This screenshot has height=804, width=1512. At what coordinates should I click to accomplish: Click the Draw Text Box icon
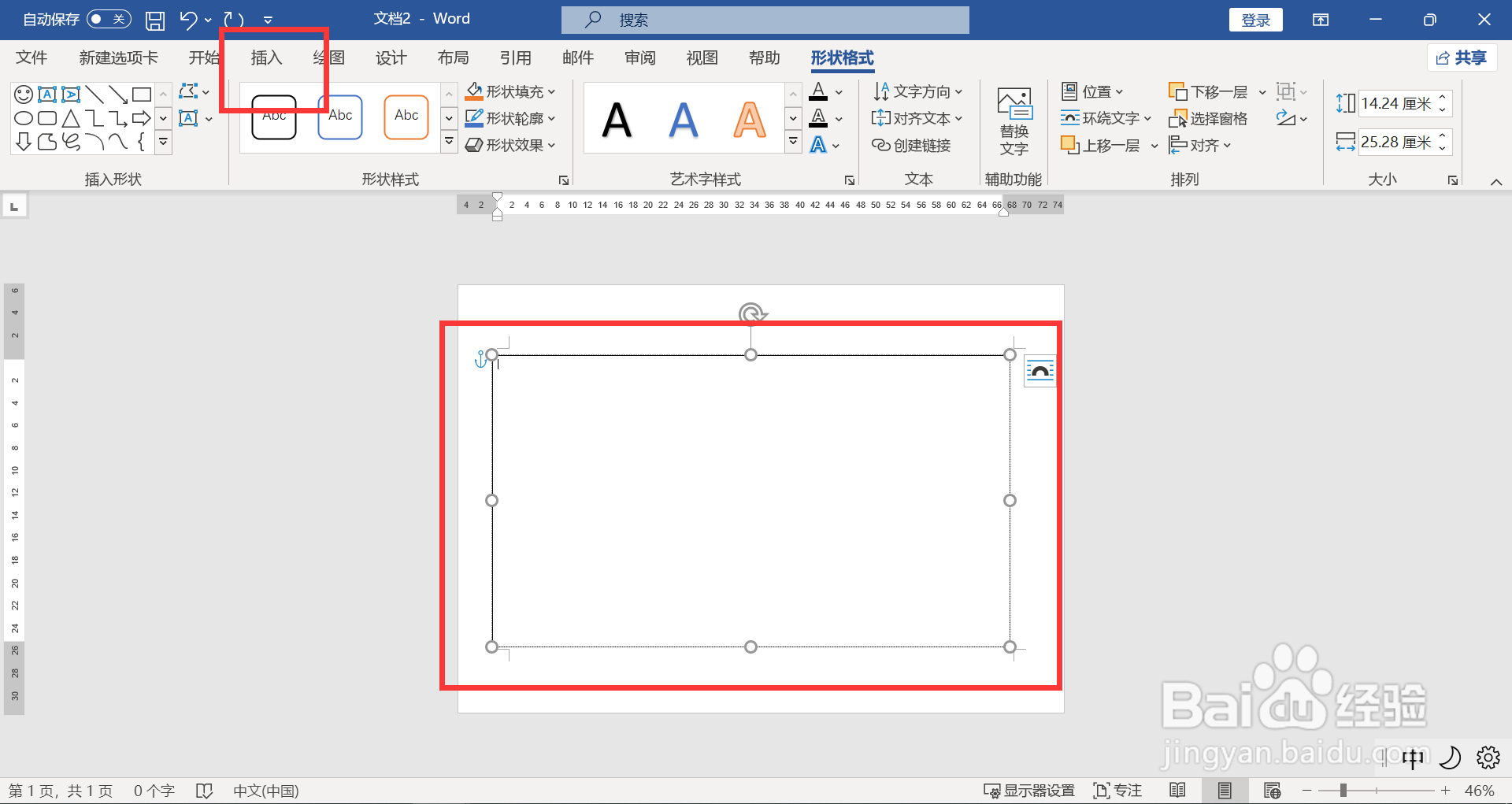click(x=188, y=118)
